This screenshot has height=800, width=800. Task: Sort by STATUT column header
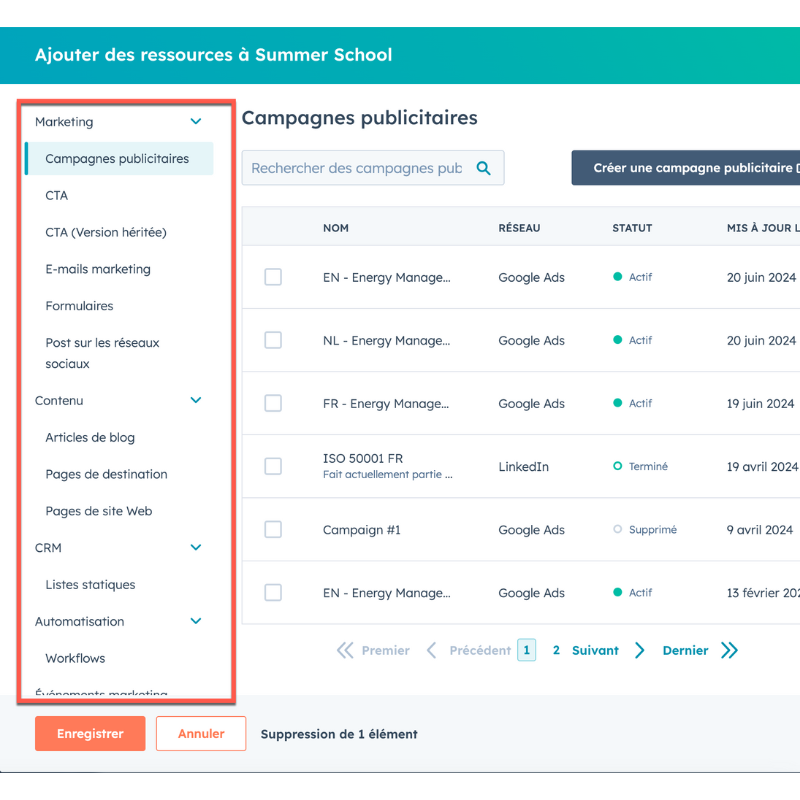pyautogui.click(x=632, y=228)
